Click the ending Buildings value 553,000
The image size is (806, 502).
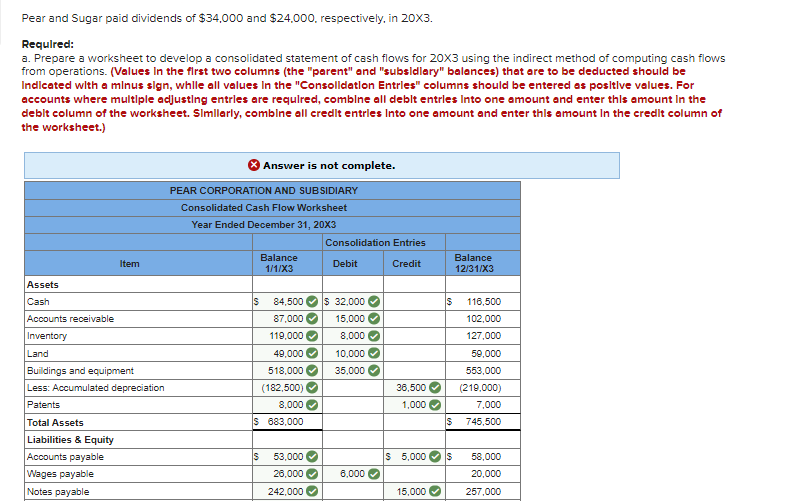click(484, 370)
